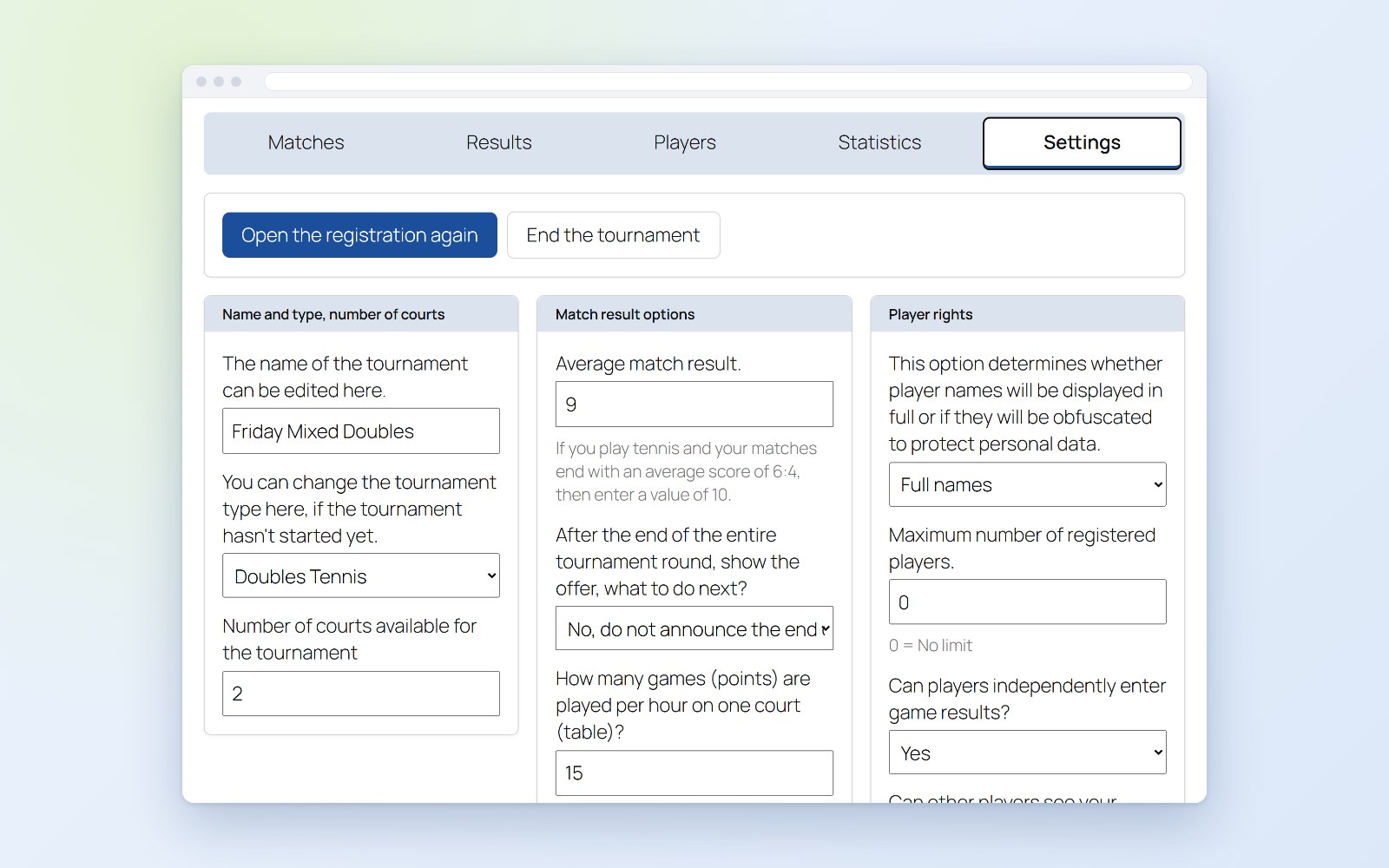1389x868 pixels.
Task: Expand the 'No, do not announce the end' dropdown
Action: coord(694,628)
